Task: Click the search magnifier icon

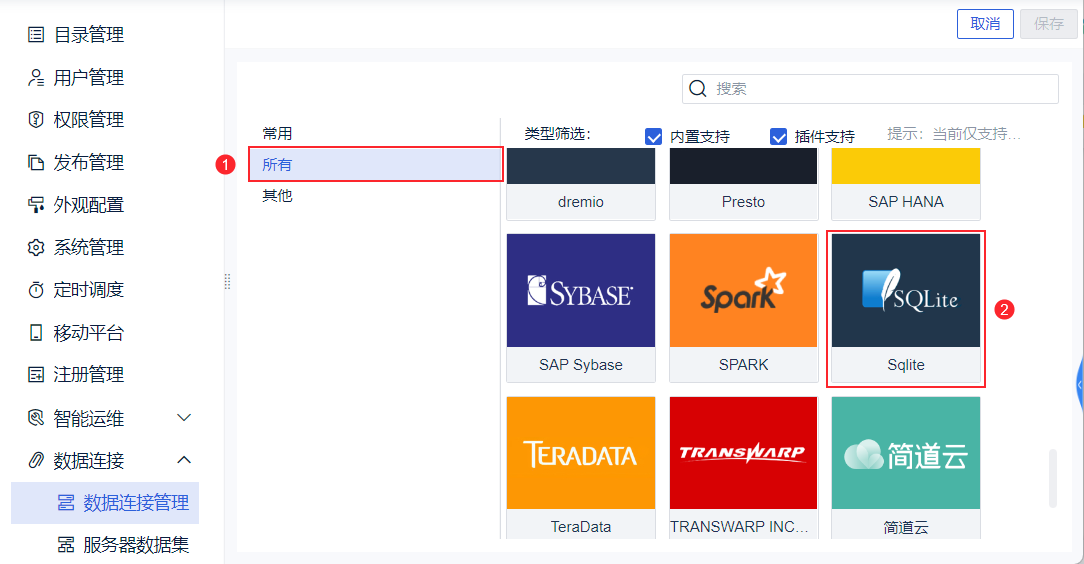Action: [698, 88]
